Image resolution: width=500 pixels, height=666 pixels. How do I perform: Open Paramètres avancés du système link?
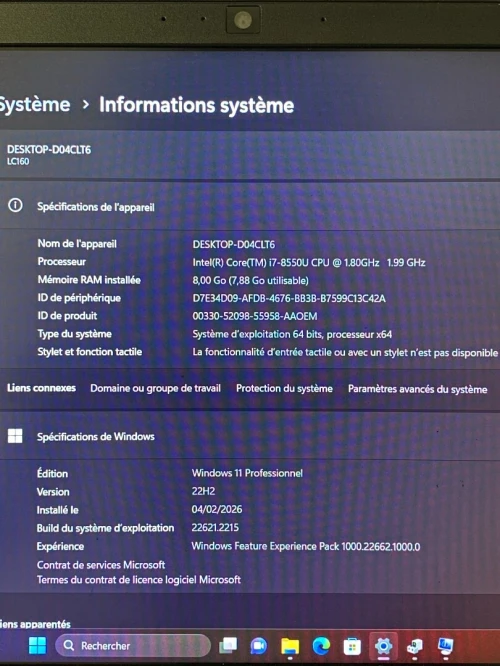point(418,389)
